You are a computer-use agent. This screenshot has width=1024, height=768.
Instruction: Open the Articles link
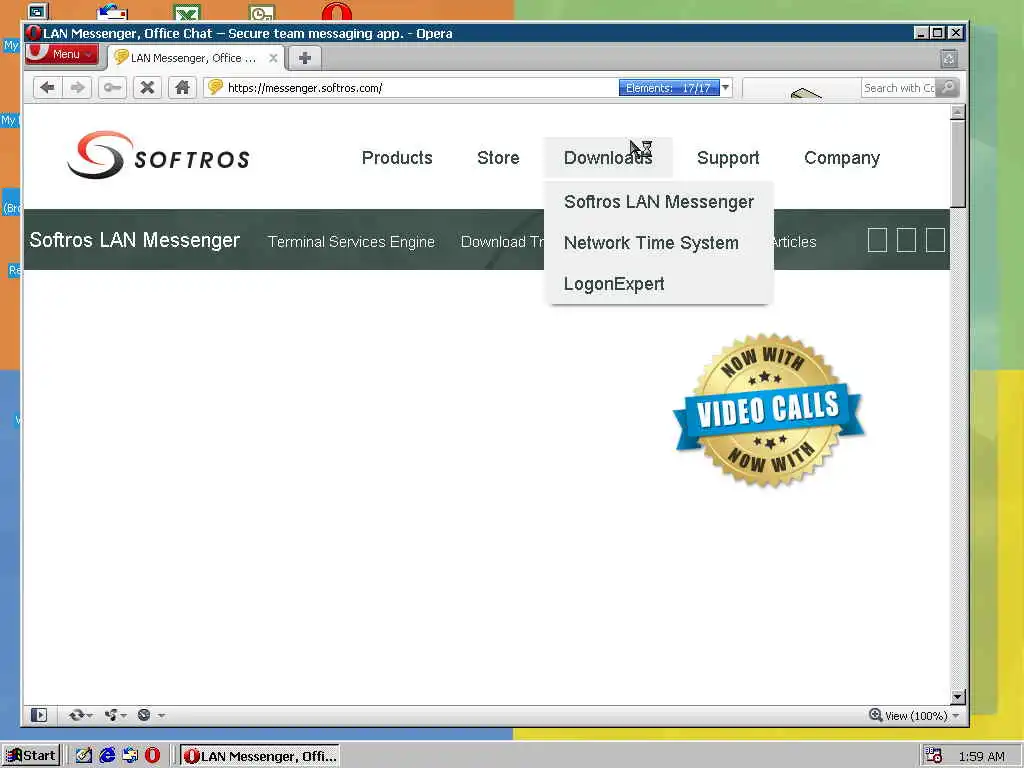[795, 242]
